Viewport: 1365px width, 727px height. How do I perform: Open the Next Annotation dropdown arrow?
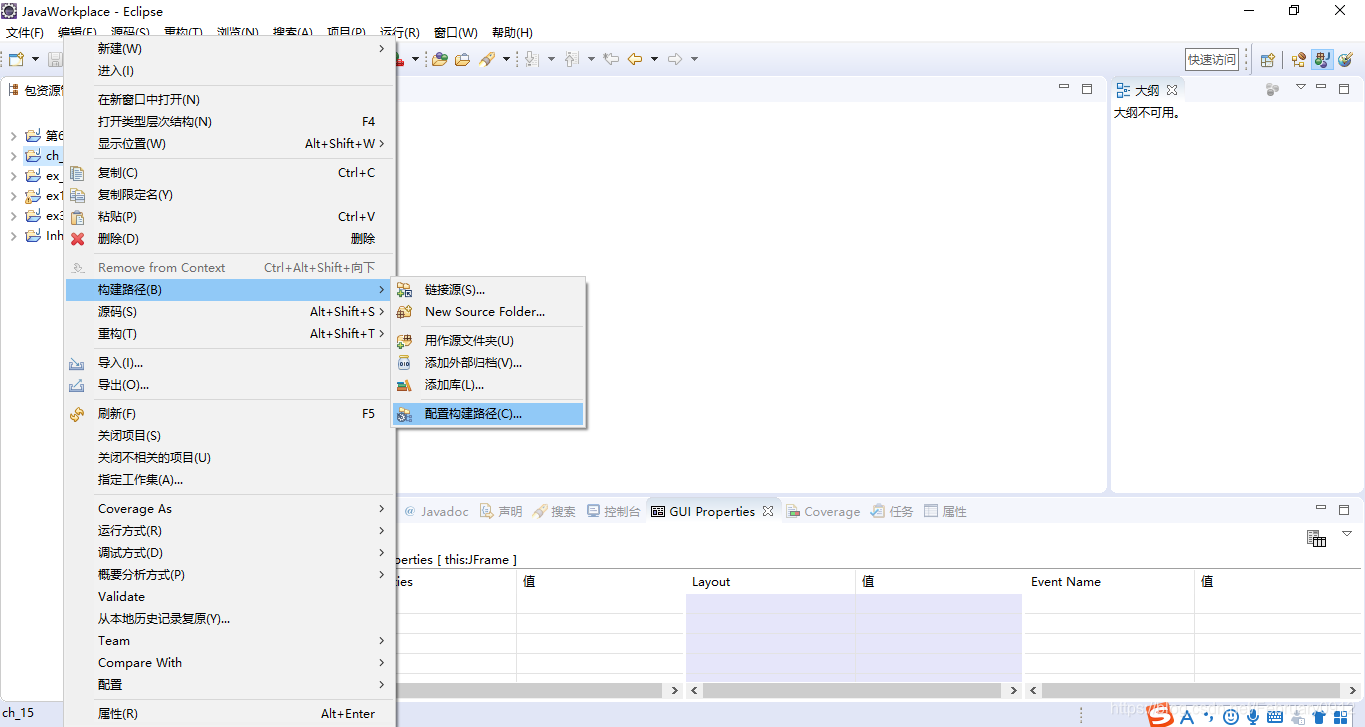(x=551, y=59)
